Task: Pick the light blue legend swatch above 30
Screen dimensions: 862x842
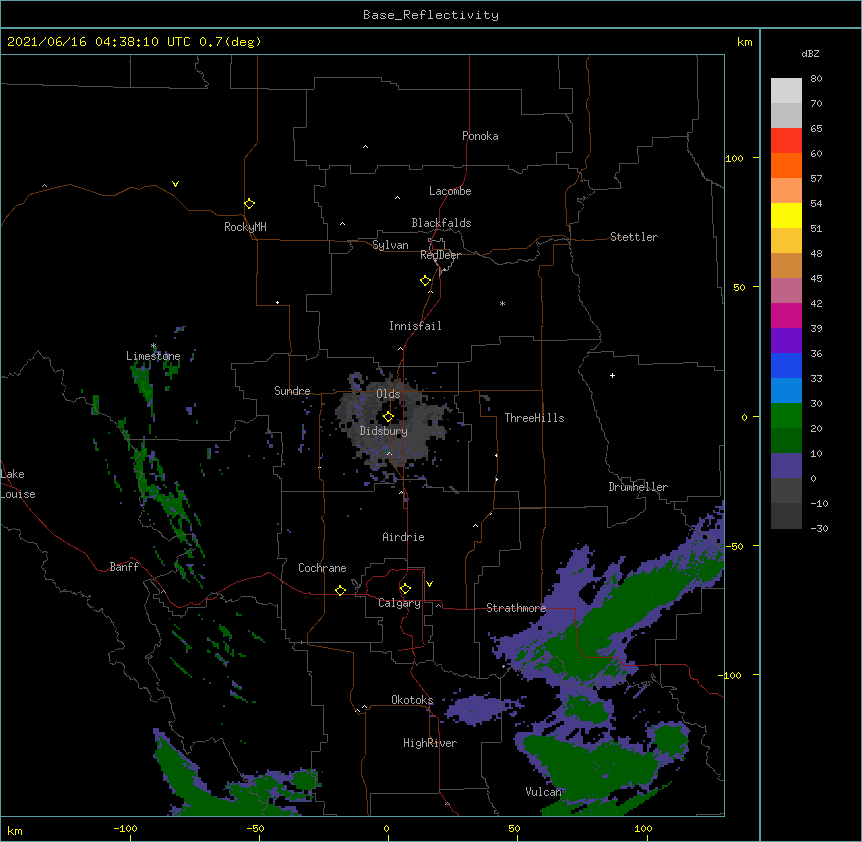Action: click(x=786, y=390)
